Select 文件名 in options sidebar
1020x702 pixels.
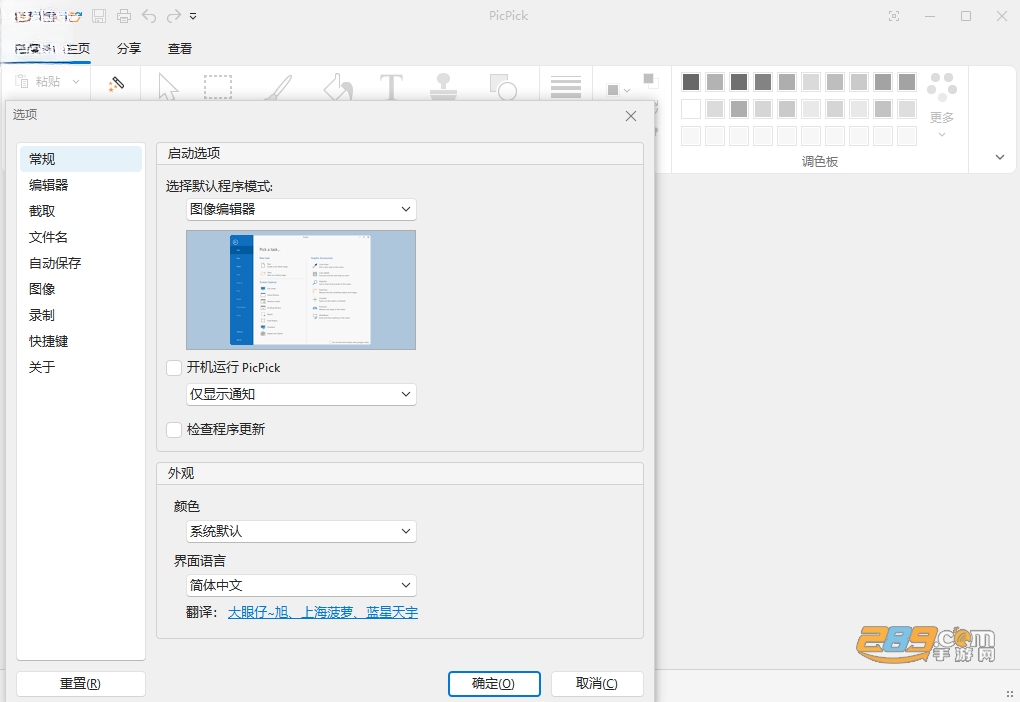click(81, 237)
